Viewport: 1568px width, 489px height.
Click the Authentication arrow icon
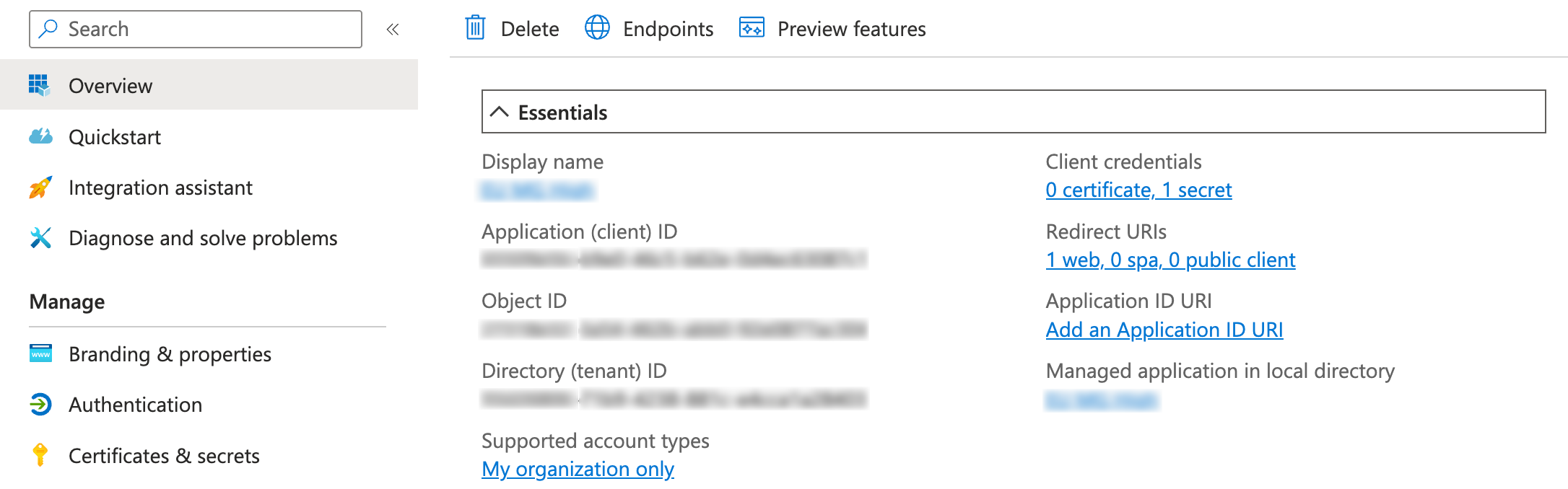pyautogui.click(x=40, y=405)
